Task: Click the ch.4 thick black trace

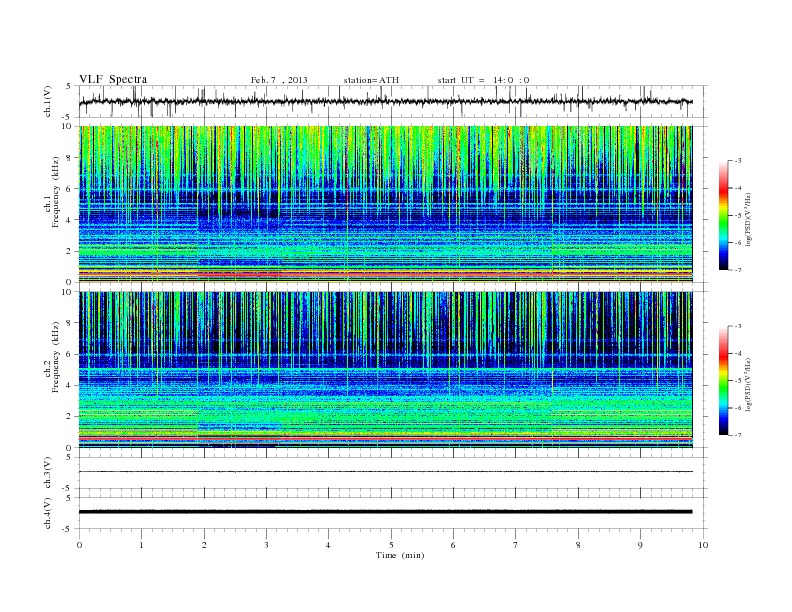Action: pos(385,512)
